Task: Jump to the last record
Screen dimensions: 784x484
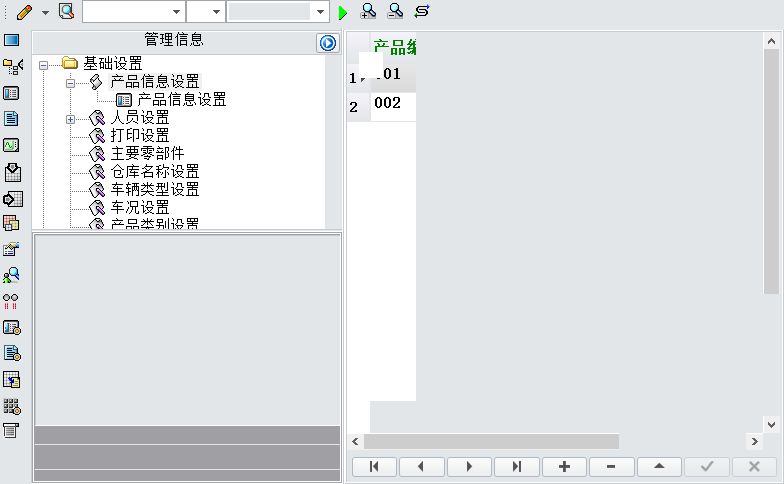Action: pos(516,466)
